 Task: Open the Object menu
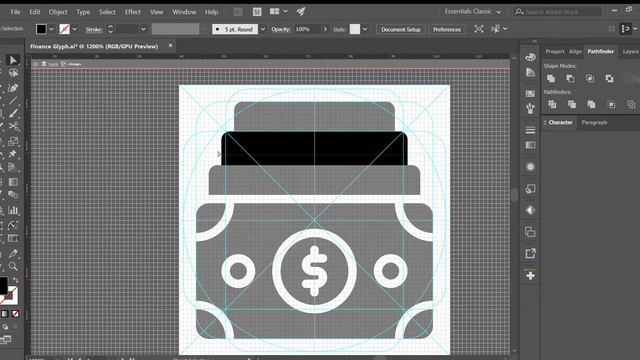(x=58, y=12)
